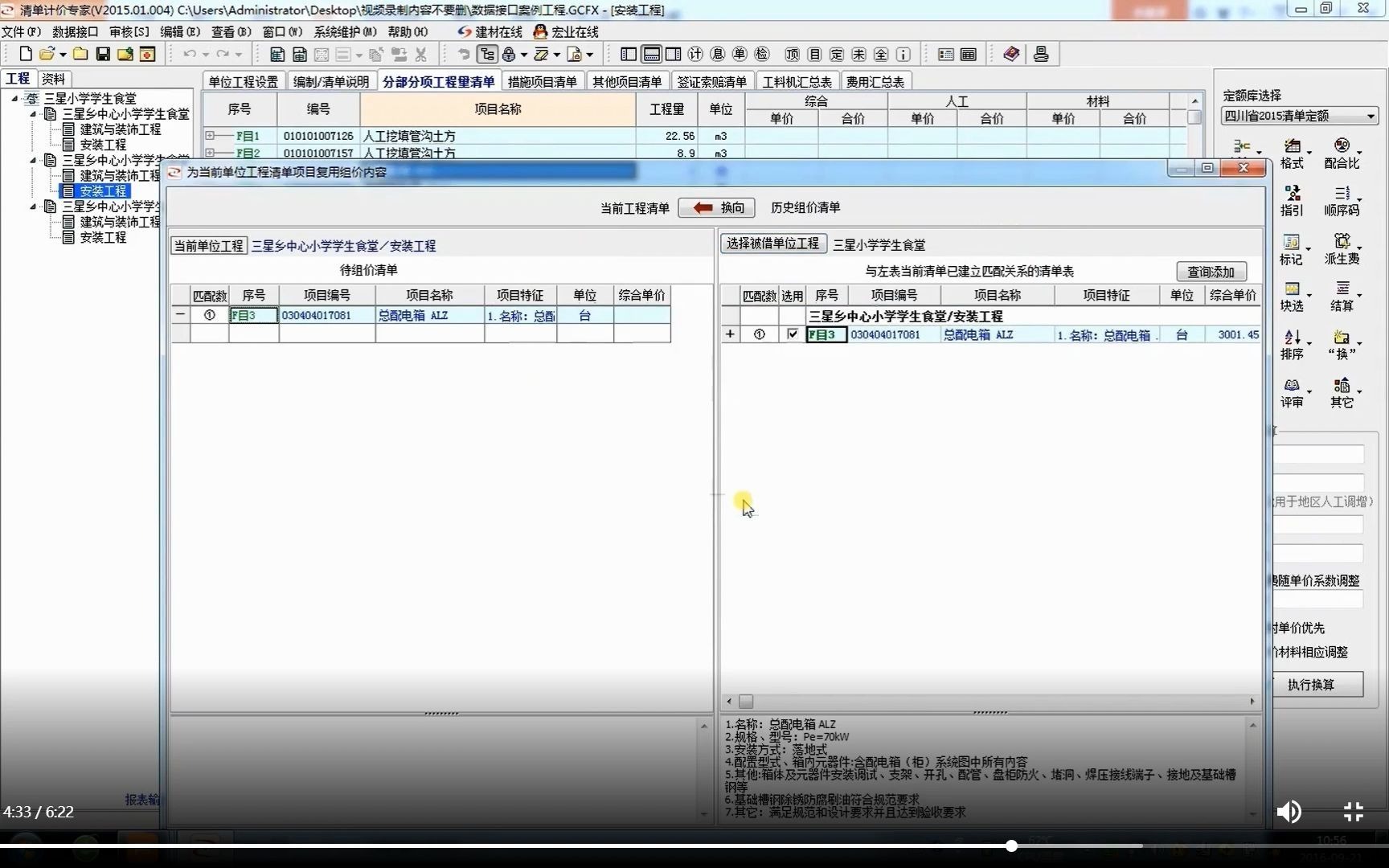Expand row F目1 人工挖填管沟土方
The height and width of the screenshot is (868, 1389).
210,136
